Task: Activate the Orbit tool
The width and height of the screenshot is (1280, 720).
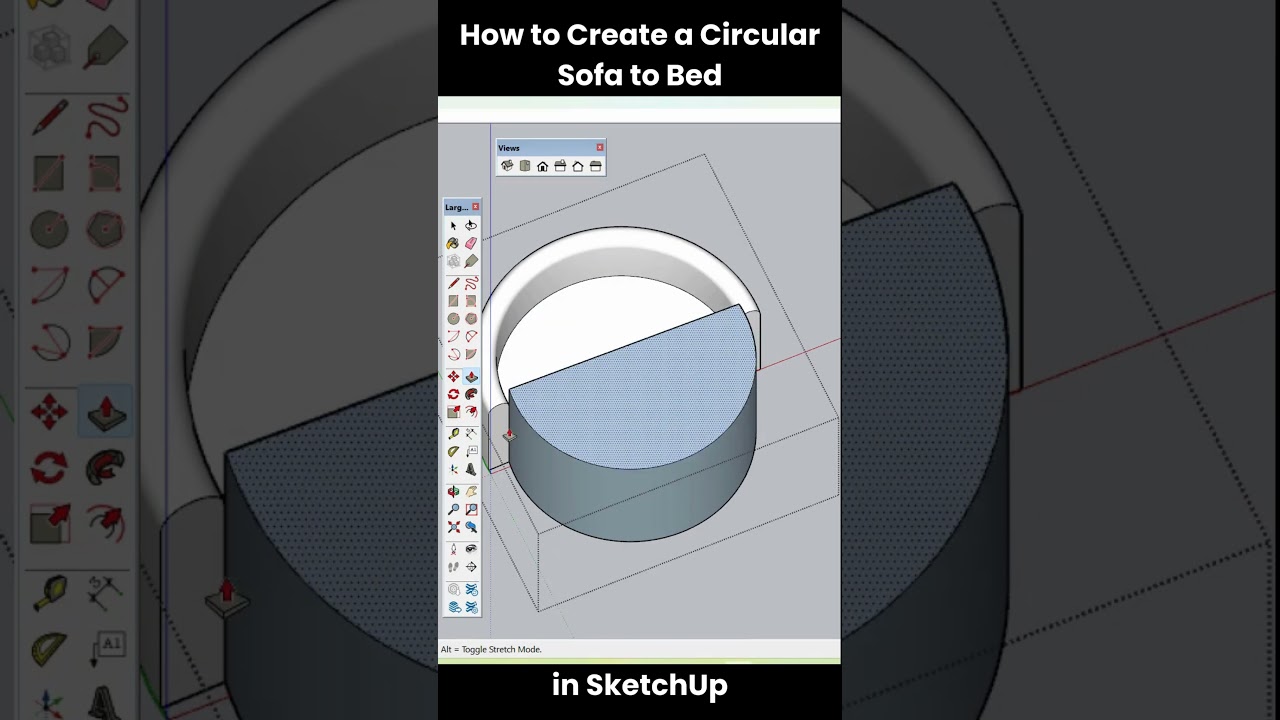Action: pos(453,492)
